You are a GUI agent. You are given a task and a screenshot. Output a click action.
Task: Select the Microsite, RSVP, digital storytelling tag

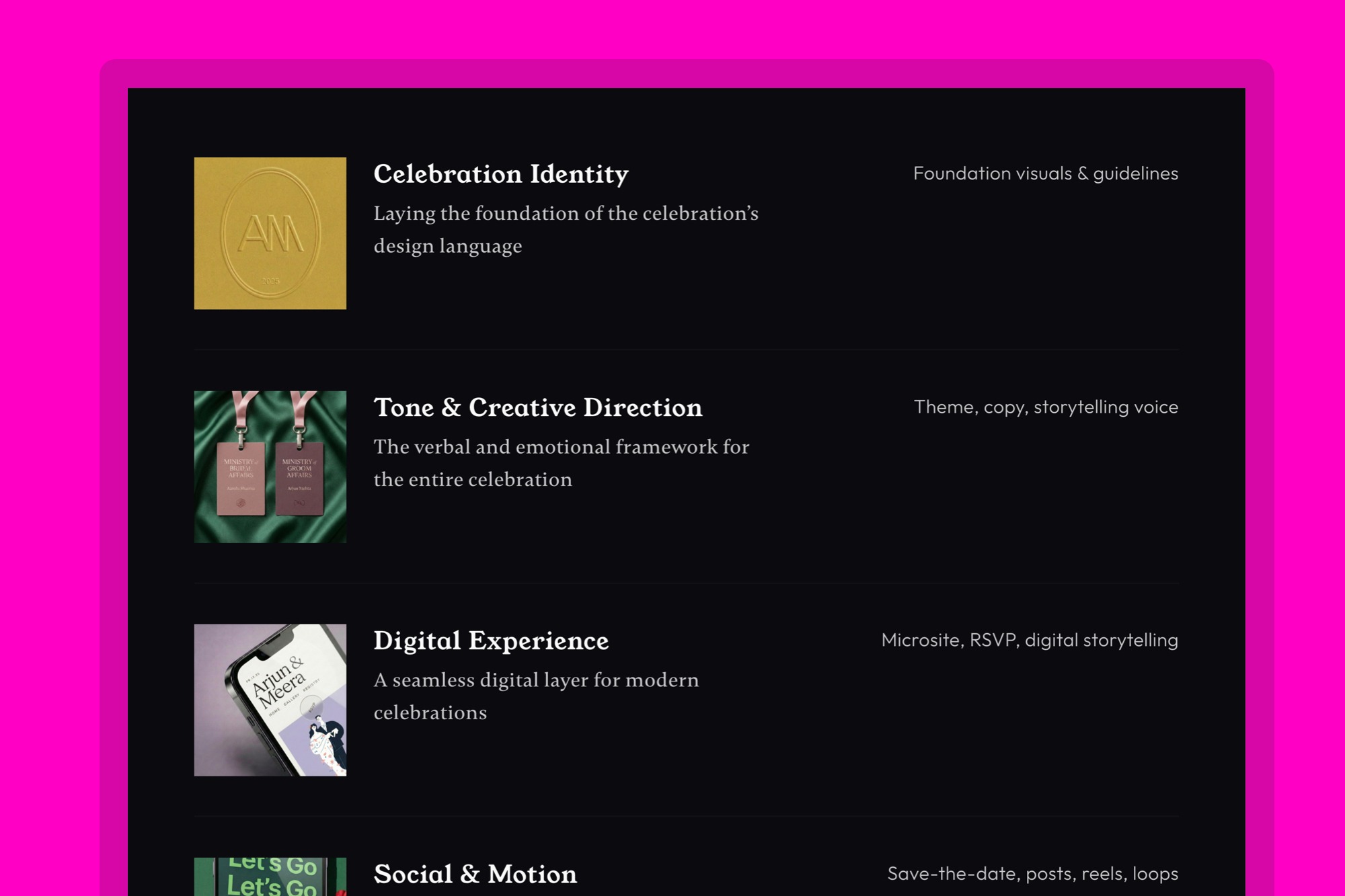tap(1029, 641)
